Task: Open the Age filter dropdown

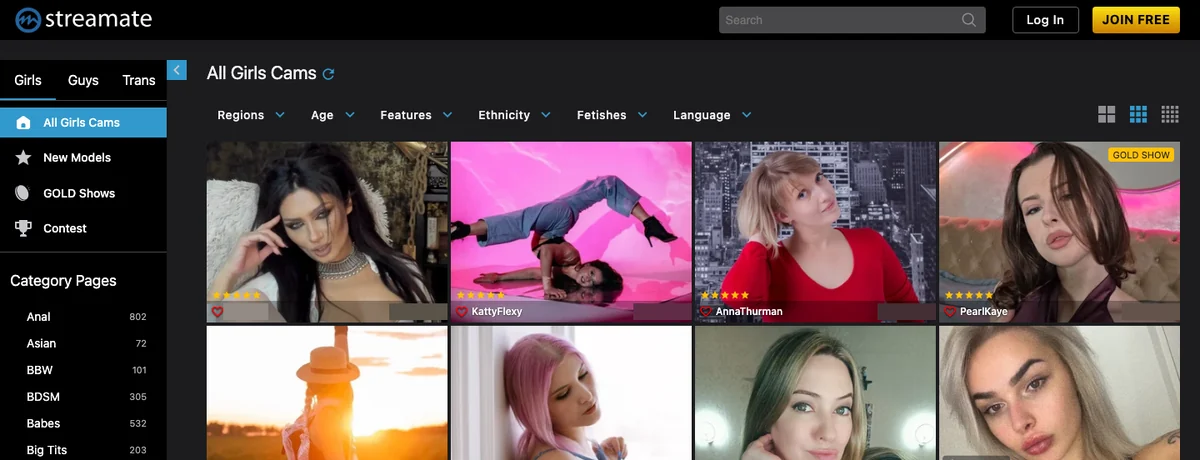Action: [333, 115]
